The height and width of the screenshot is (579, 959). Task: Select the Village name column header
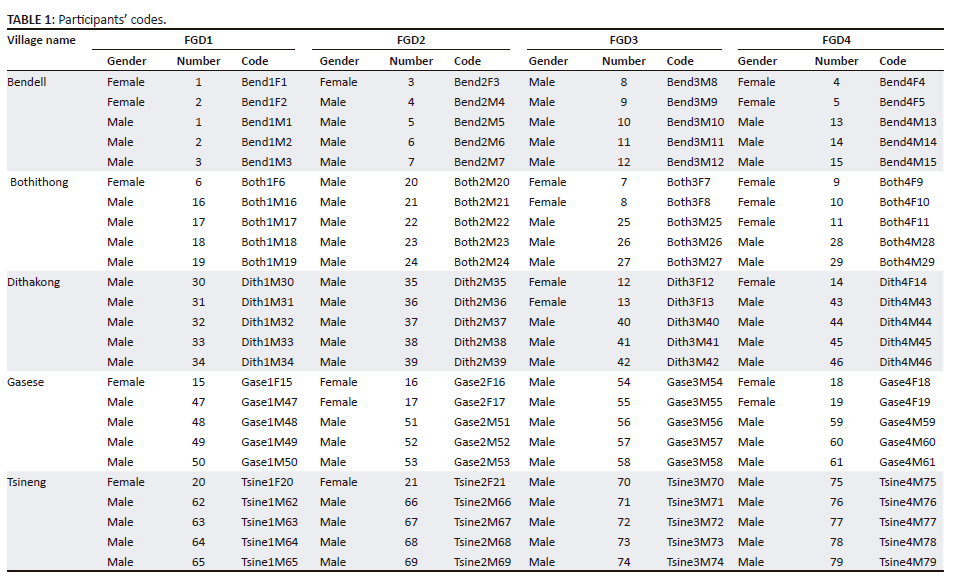point(41,40)
